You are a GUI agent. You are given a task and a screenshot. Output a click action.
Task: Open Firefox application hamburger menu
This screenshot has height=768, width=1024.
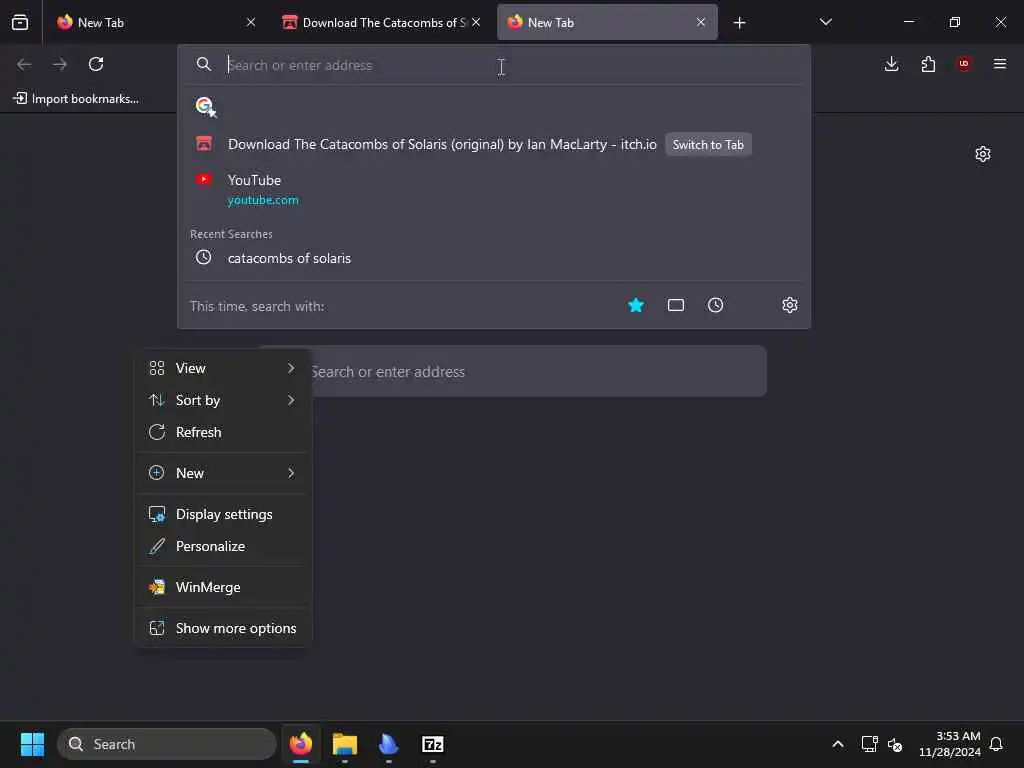pos(1000,64)
